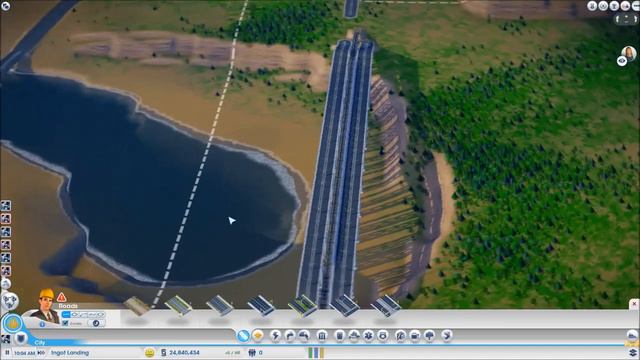The height and width of the screenshot is (360, 640).
Task: Toggle the eye visibility icon below the avatar
Action: [x=622, y=61]
